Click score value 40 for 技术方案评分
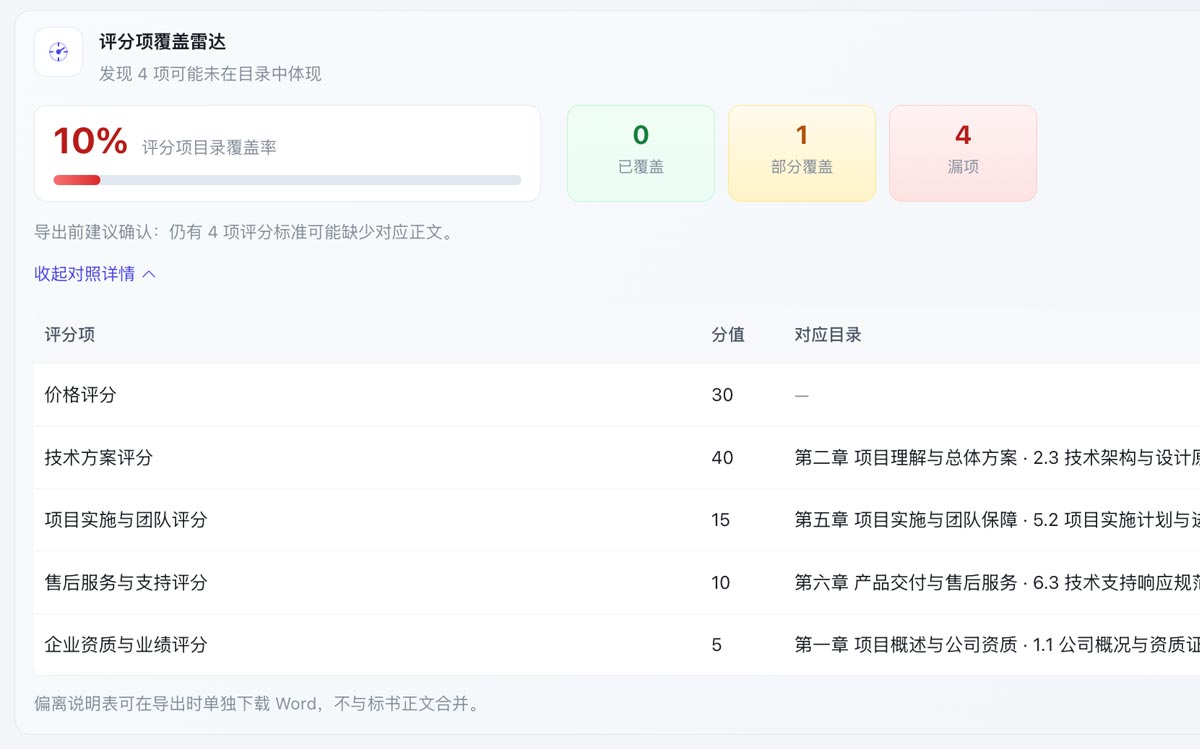The height and width of the screenshot is (750, 1200). point(722,458)
